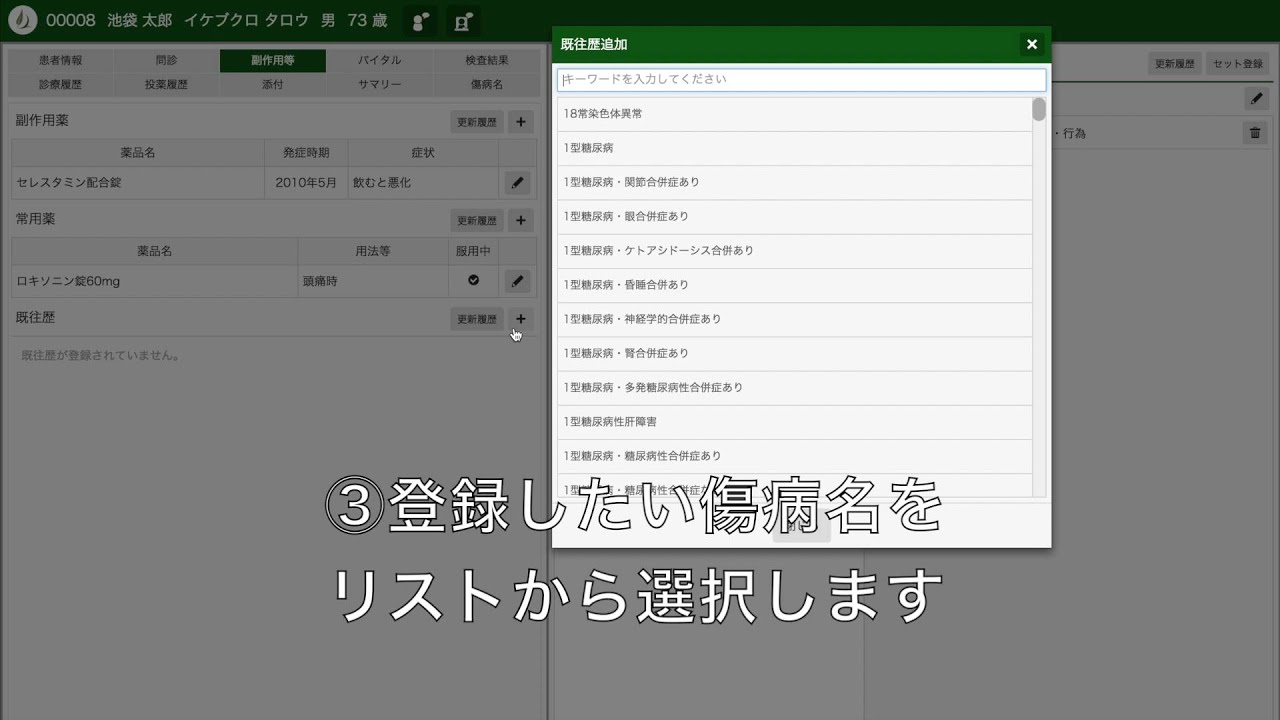Click the right panel pencil edit icon
Viewport: 1280px width, 720px height.
tap(1256, 98)
